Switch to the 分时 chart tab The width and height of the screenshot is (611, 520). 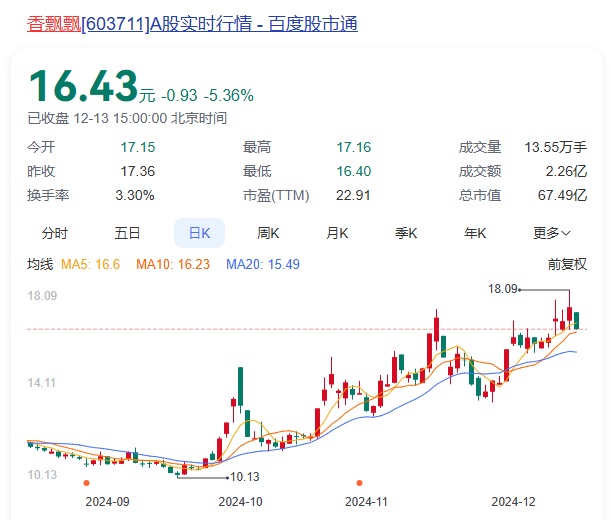pyautogui.click(x=55, y=233)
